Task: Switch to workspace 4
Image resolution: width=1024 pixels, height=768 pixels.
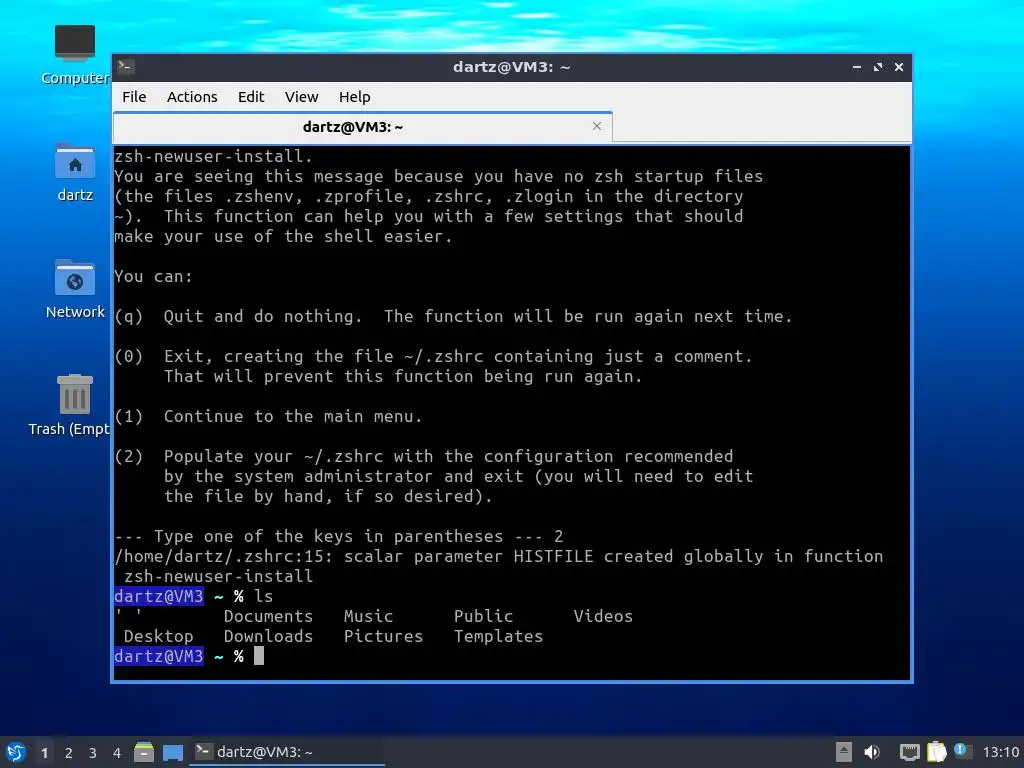Action: tap(117, 753)
